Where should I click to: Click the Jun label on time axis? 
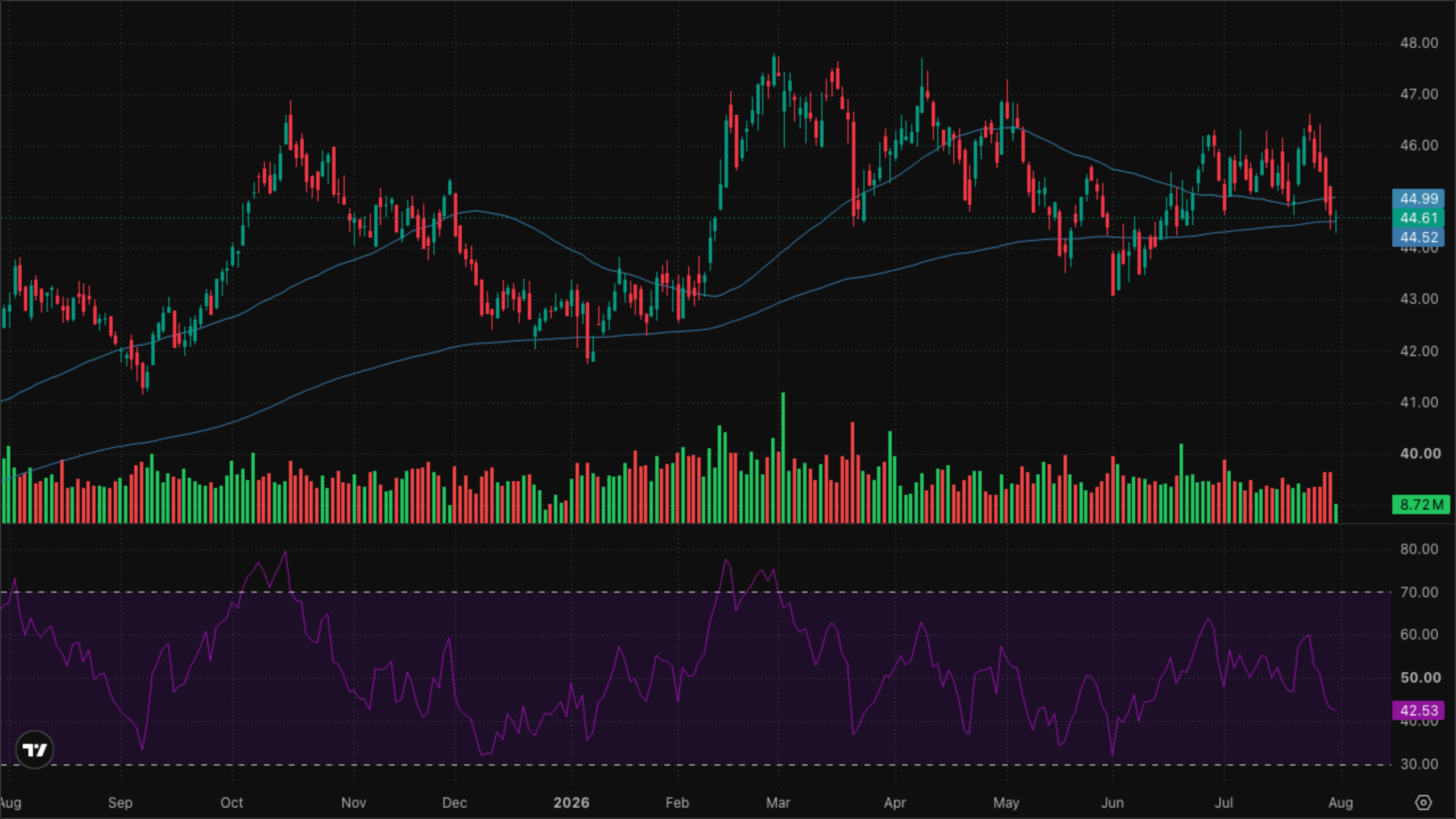[1112, 803]
